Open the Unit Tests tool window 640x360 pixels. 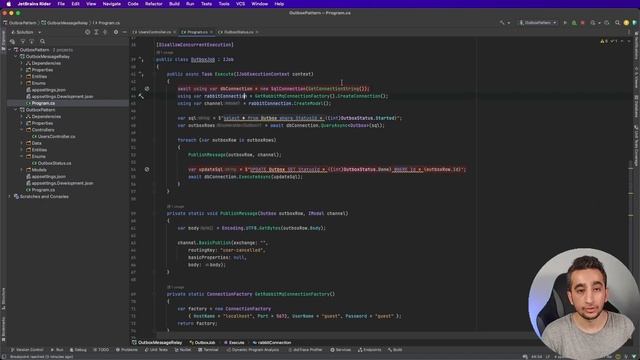[156, 350]
